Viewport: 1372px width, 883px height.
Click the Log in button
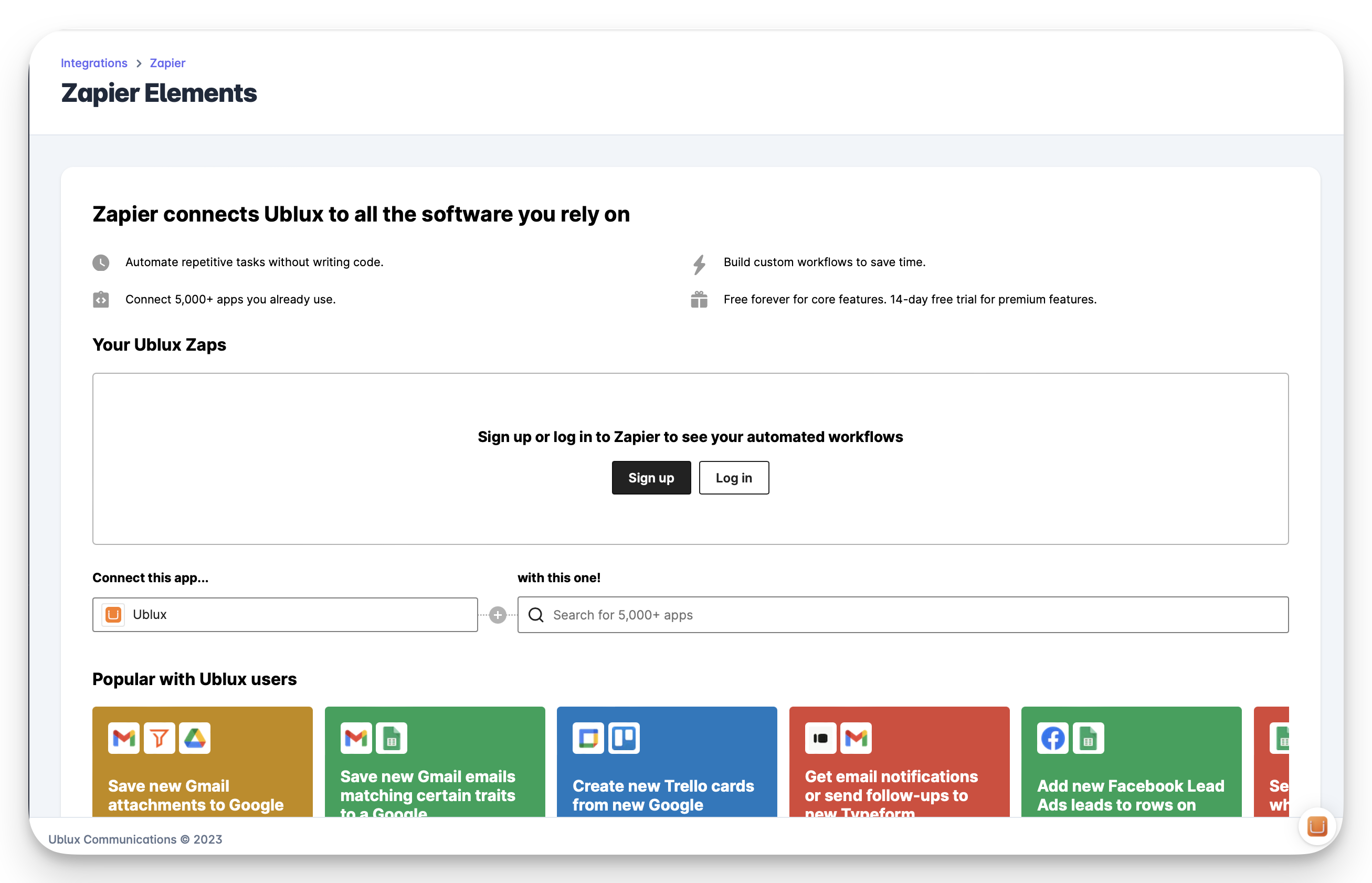coord(734,478)
